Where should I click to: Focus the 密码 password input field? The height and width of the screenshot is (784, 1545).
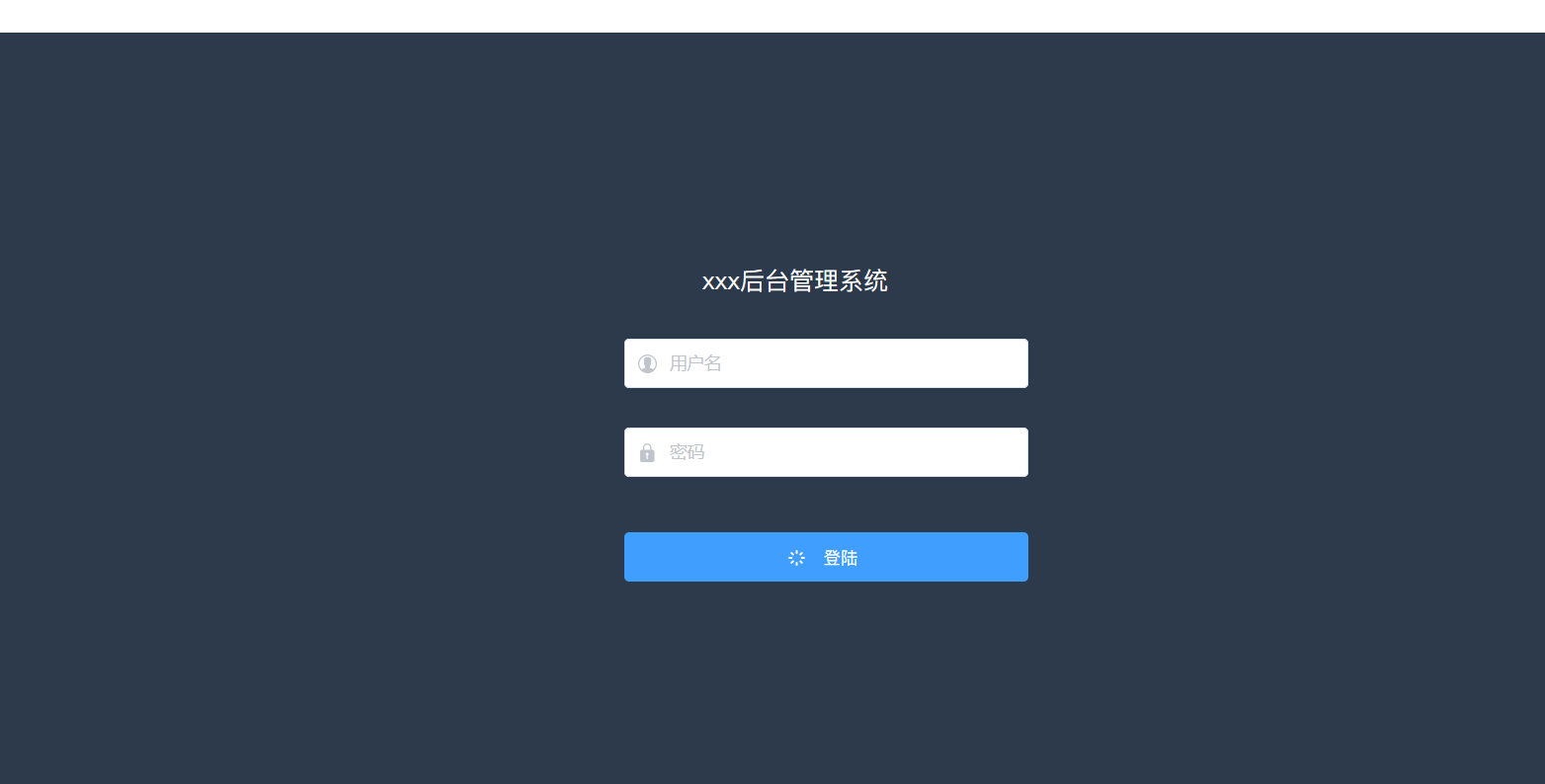826,452
